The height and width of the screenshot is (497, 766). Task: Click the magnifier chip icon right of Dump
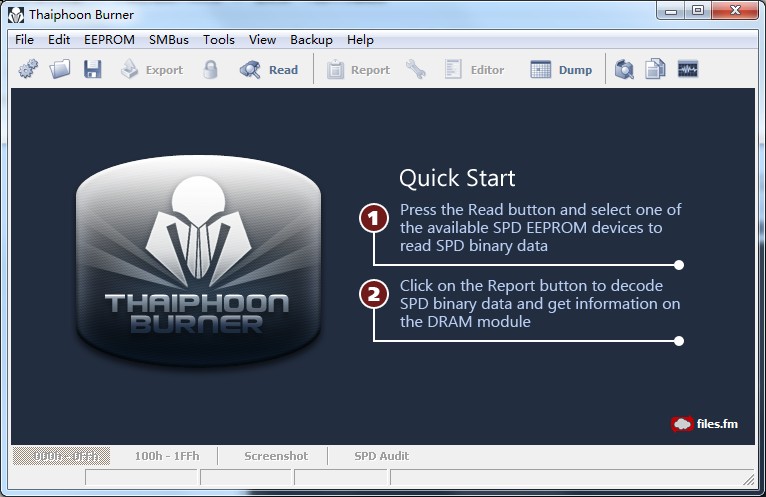pos(625,70)
